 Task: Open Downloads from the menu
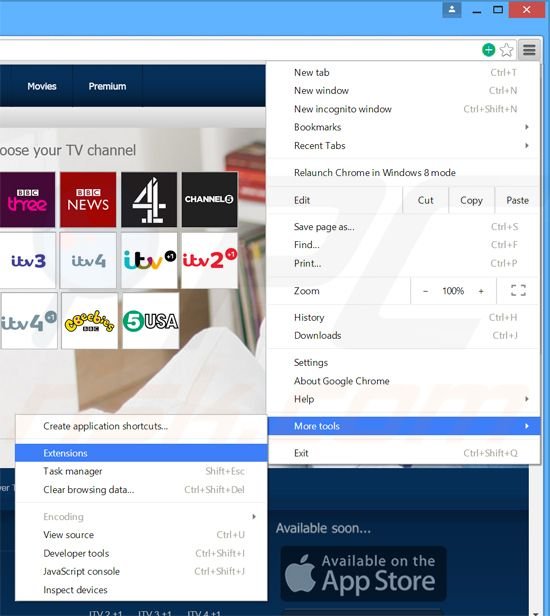click(x=405, y=336)
